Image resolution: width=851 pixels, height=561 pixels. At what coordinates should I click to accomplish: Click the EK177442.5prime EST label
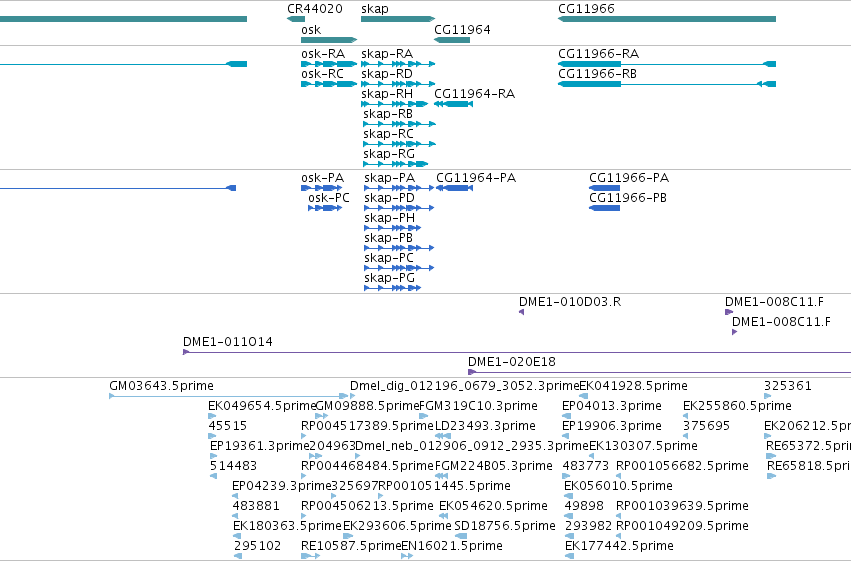(x=619, y=546)
